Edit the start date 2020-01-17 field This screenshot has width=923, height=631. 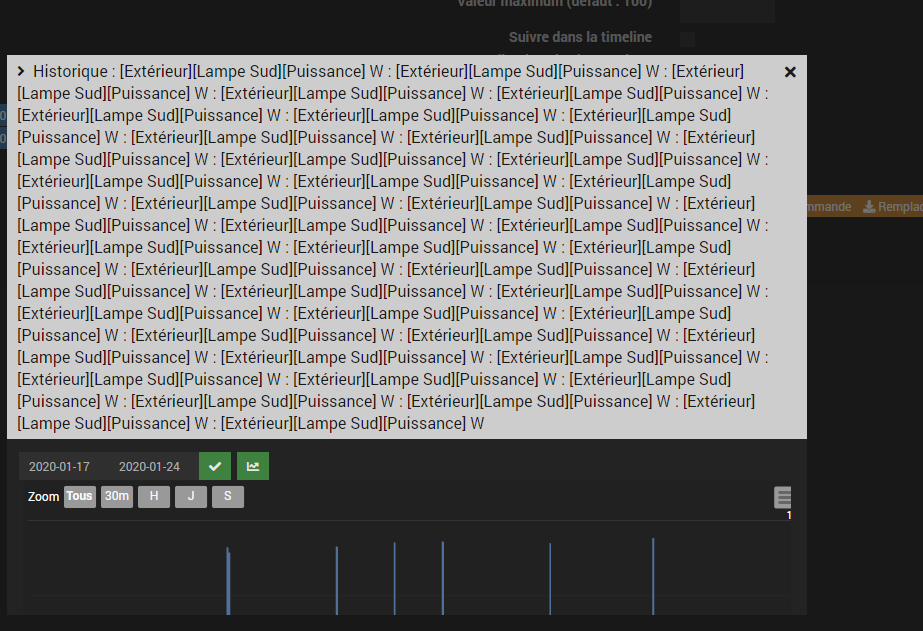(x=59, y=467)
